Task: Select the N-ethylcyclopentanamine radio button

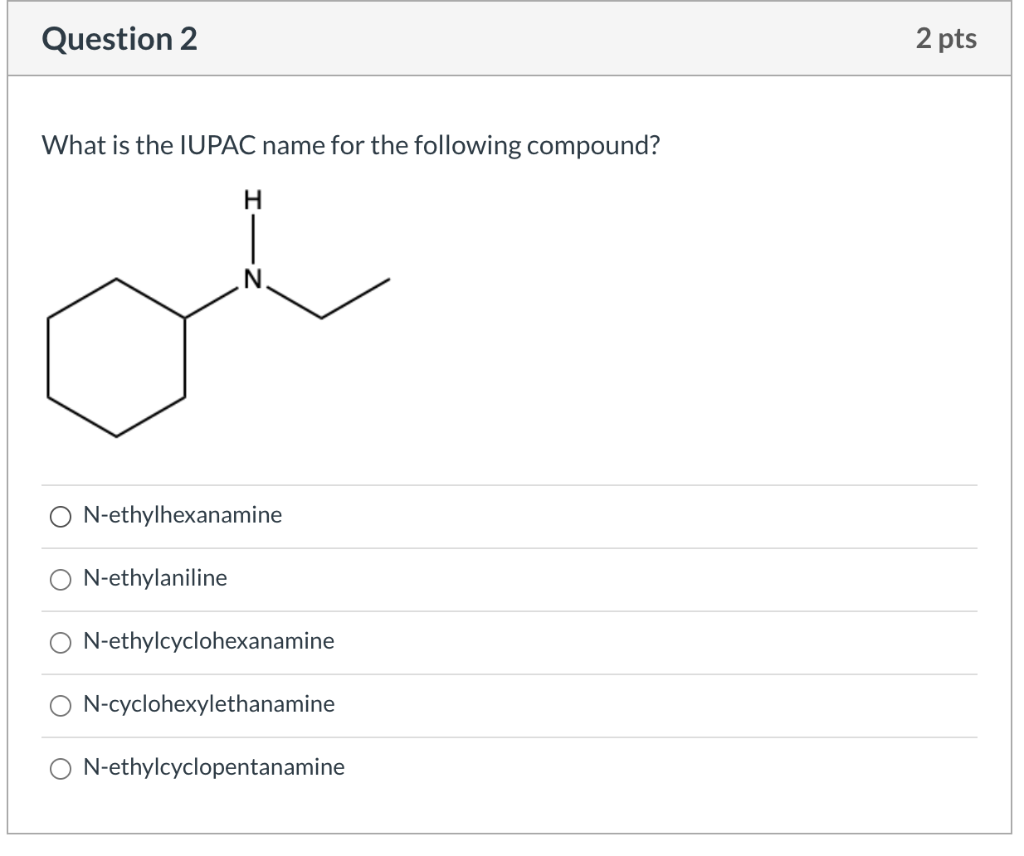Action: pos(61,768)
